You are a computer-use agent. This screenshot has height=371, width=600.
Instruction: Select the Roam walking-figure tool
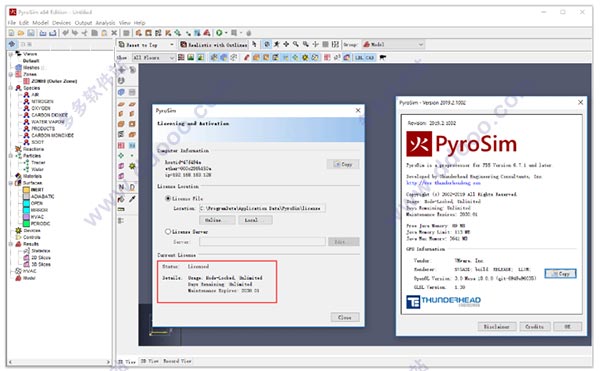tap(276, 44)
